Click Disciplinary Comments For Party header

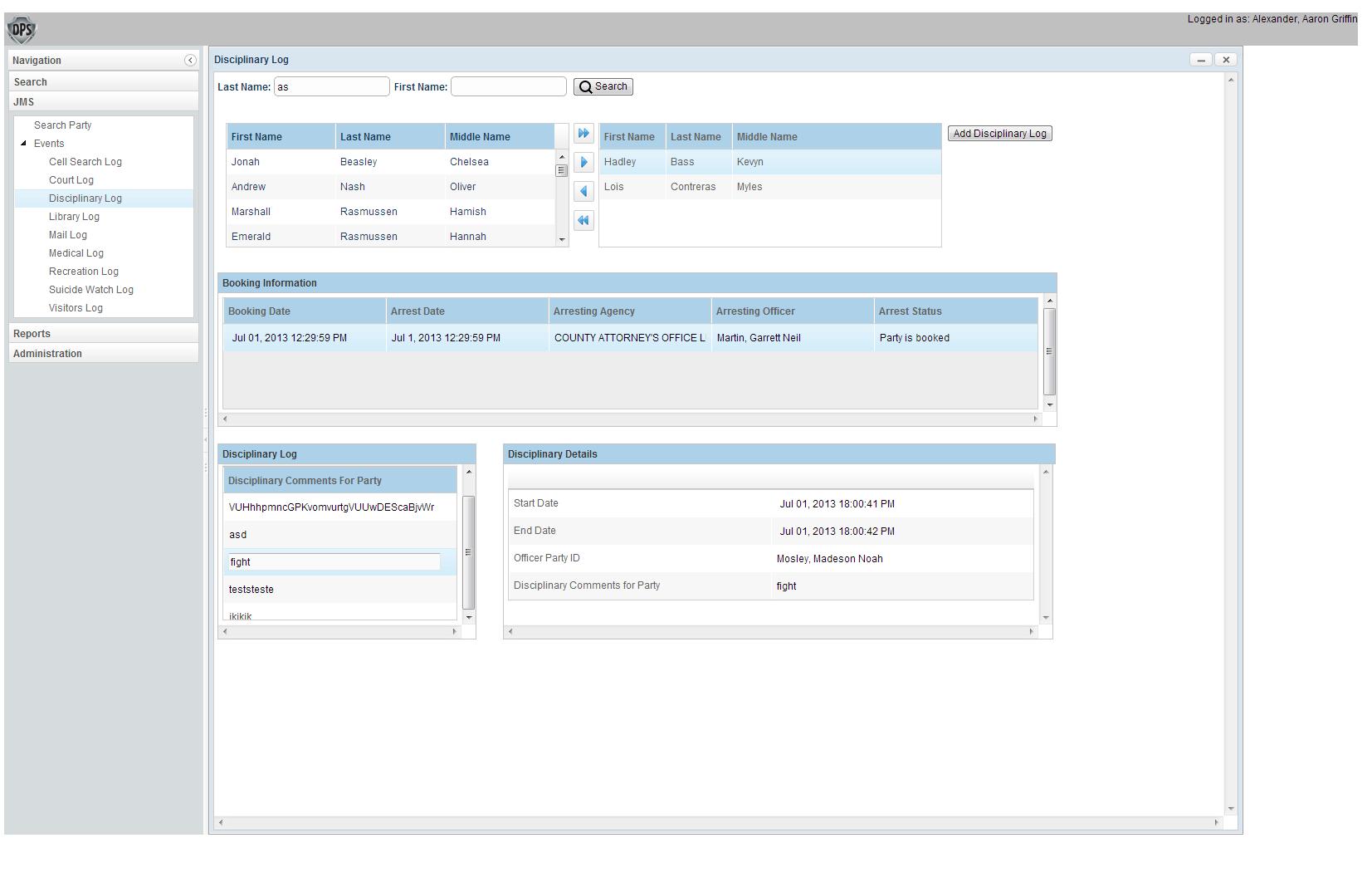tap(340, 480)
